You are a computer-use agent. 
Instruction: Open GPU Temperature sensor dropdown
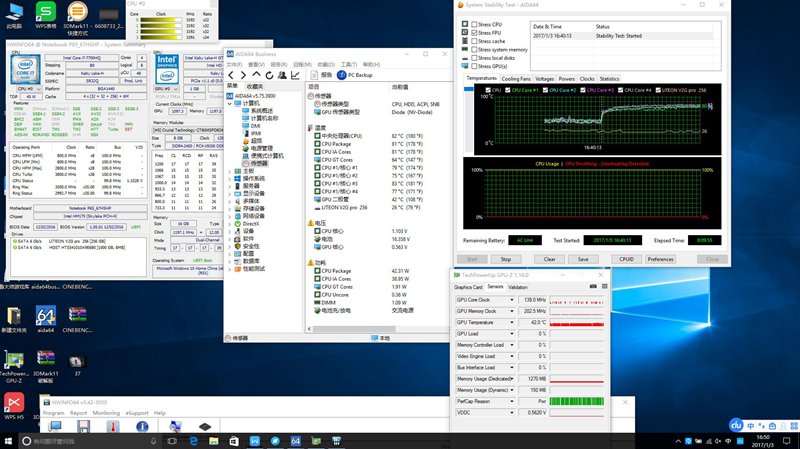tap(512, 322)
